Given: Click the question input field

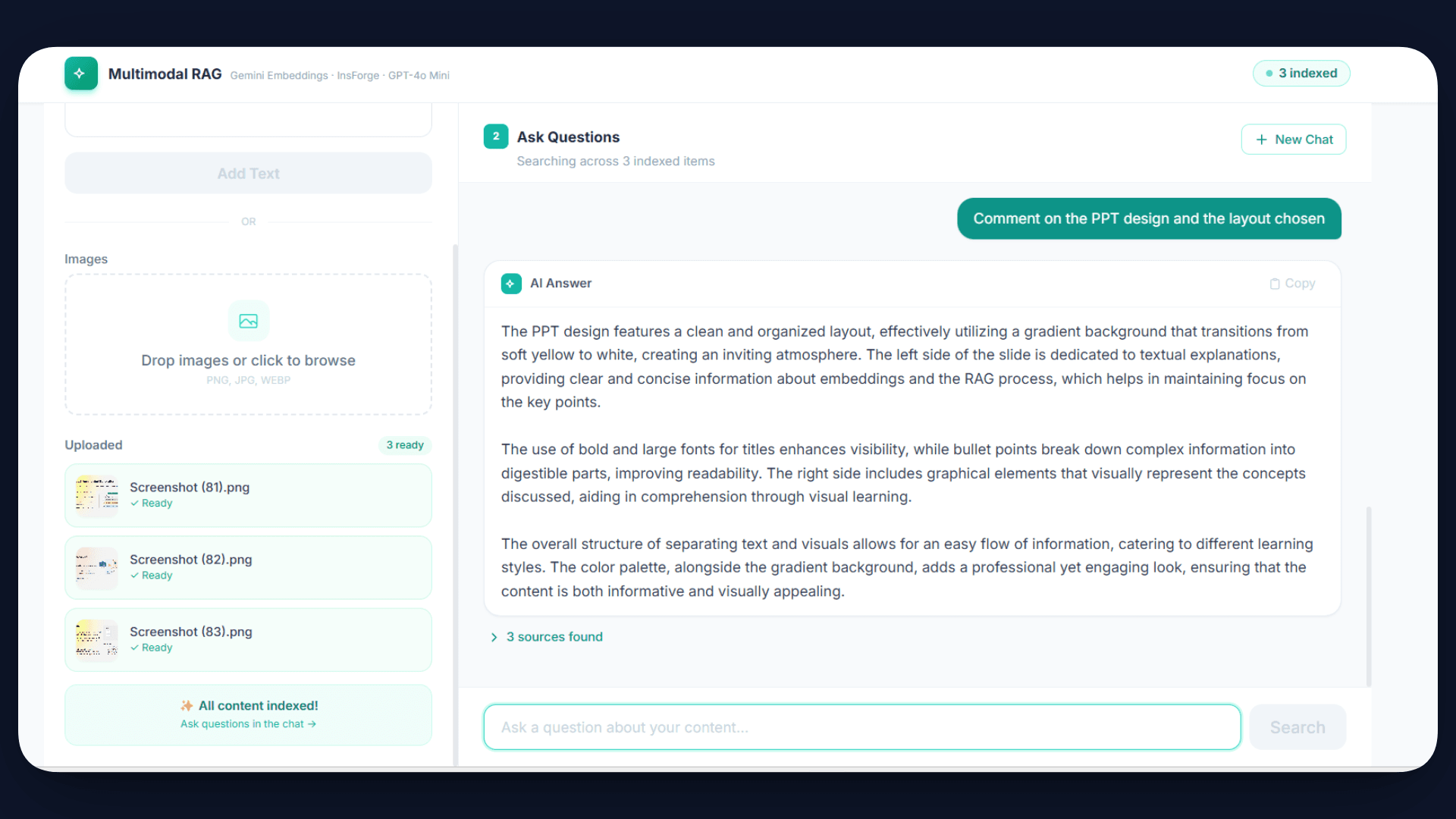Looking at the screenshot, I should (x=861, y=727).
